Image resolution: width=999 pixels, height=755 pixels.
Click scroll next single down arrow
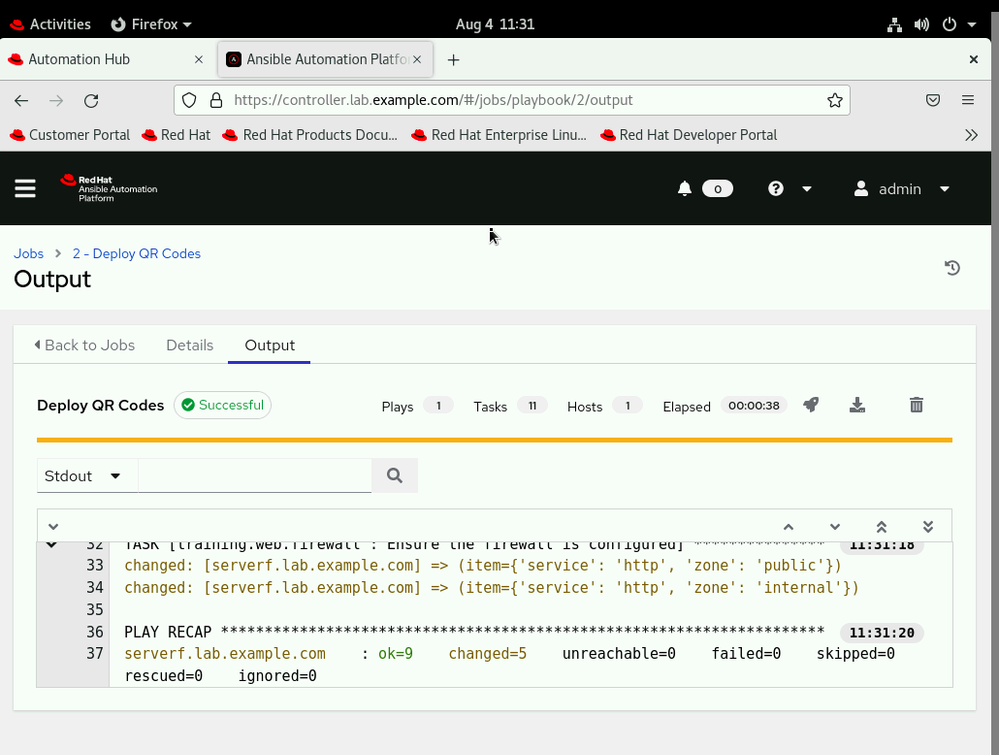tap(835, 527)
